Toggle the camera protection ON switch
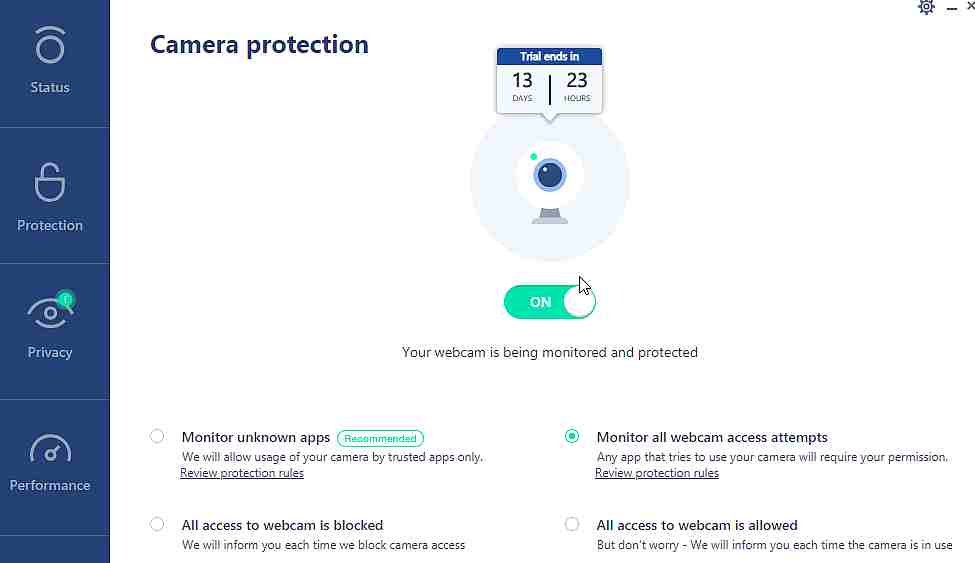The width and height of the screenshot is (975, 563). pyautogui.click(x=550, y=302)
